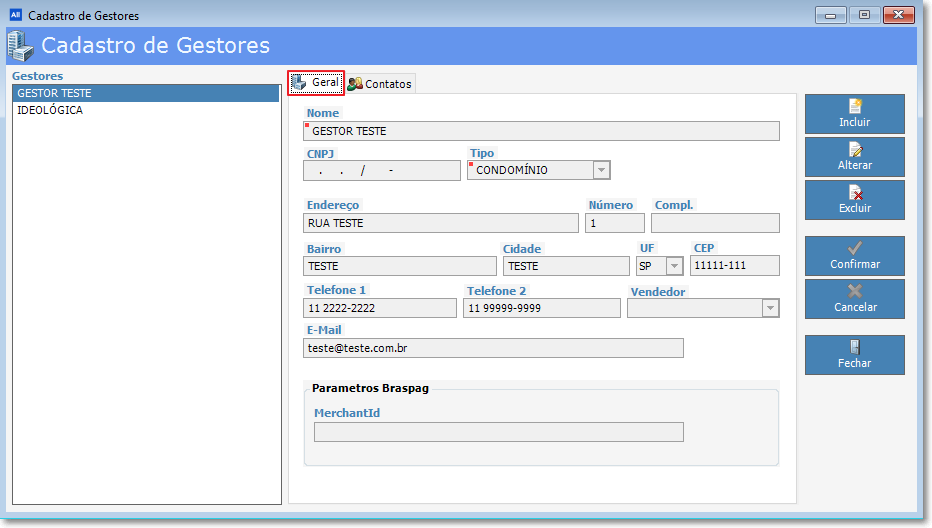Open the Tipo dropdown list
The image size is (932, 528).
pos(600,171)
